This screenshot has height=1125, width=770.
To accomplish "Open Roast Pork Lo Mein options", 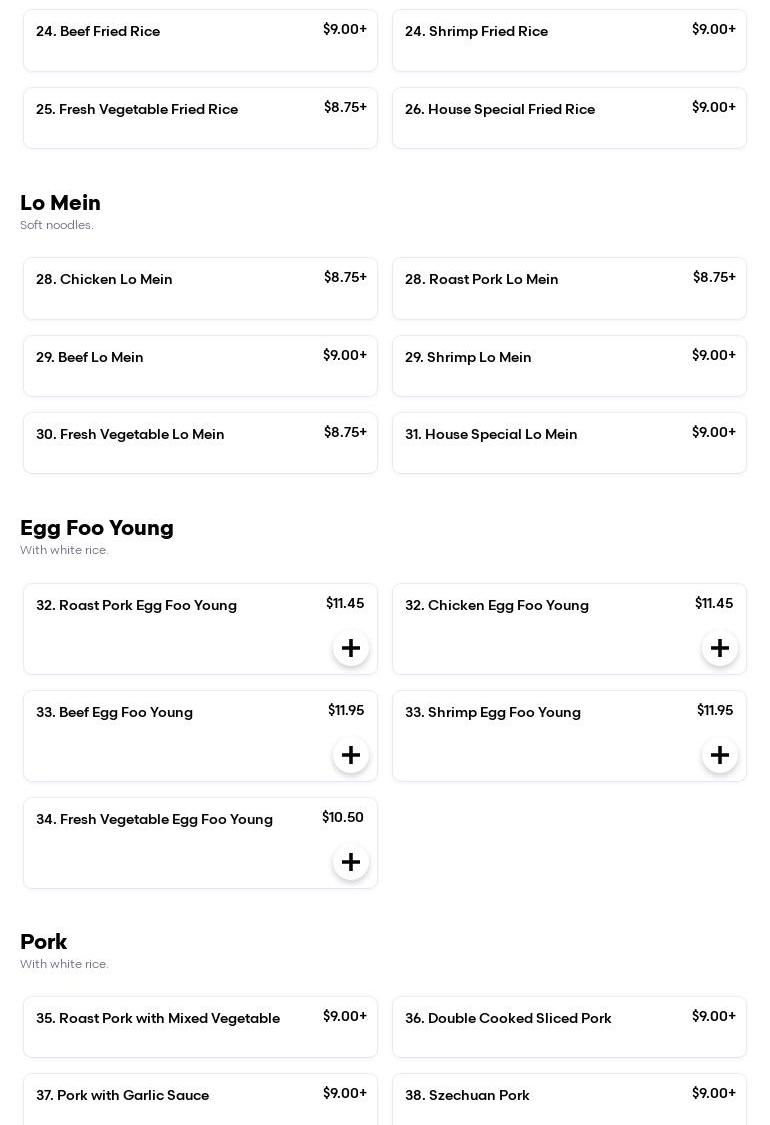I will tap(569, 288).
